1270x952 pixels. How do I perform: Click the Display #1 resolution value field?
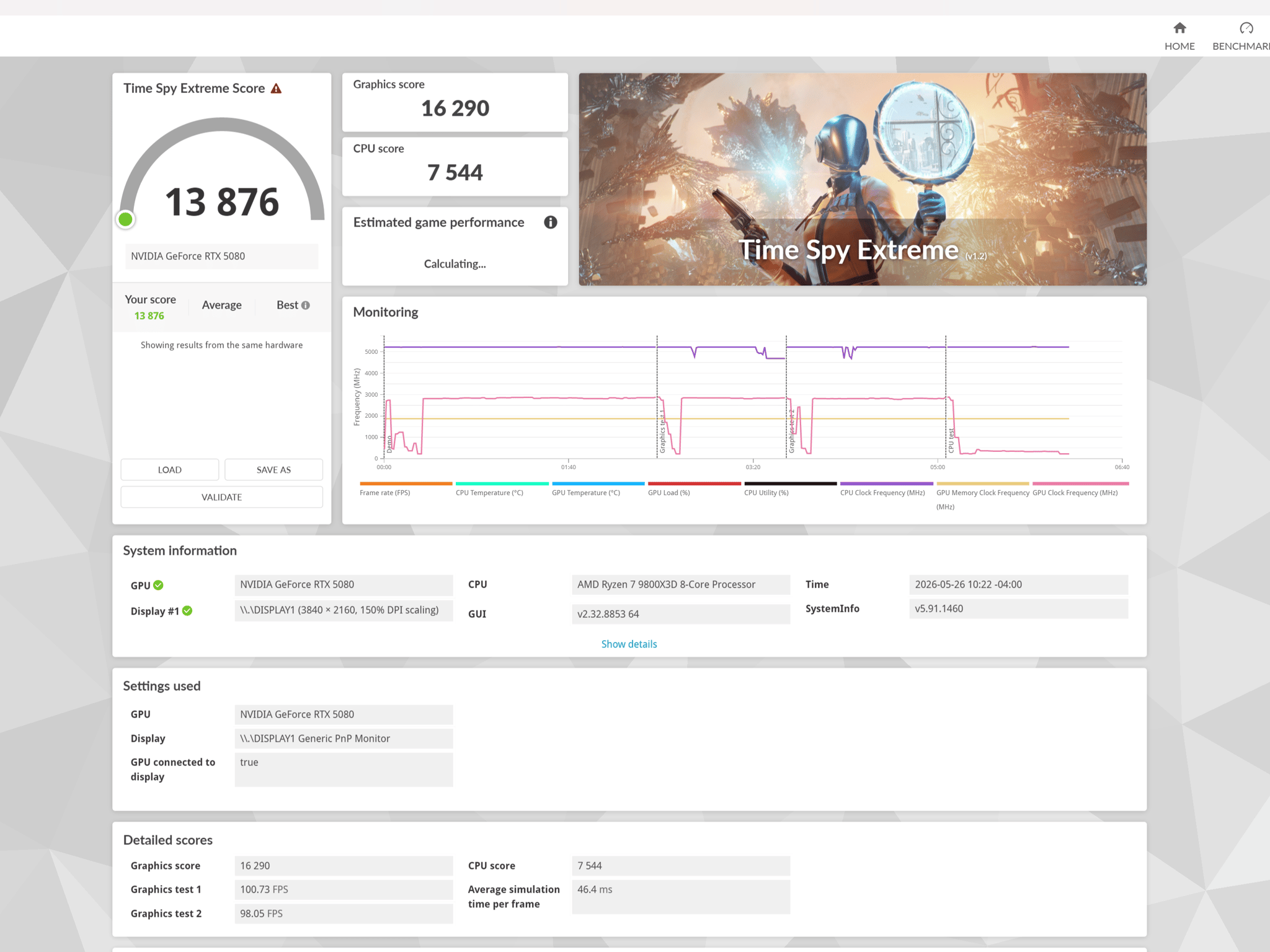[344, 610]
